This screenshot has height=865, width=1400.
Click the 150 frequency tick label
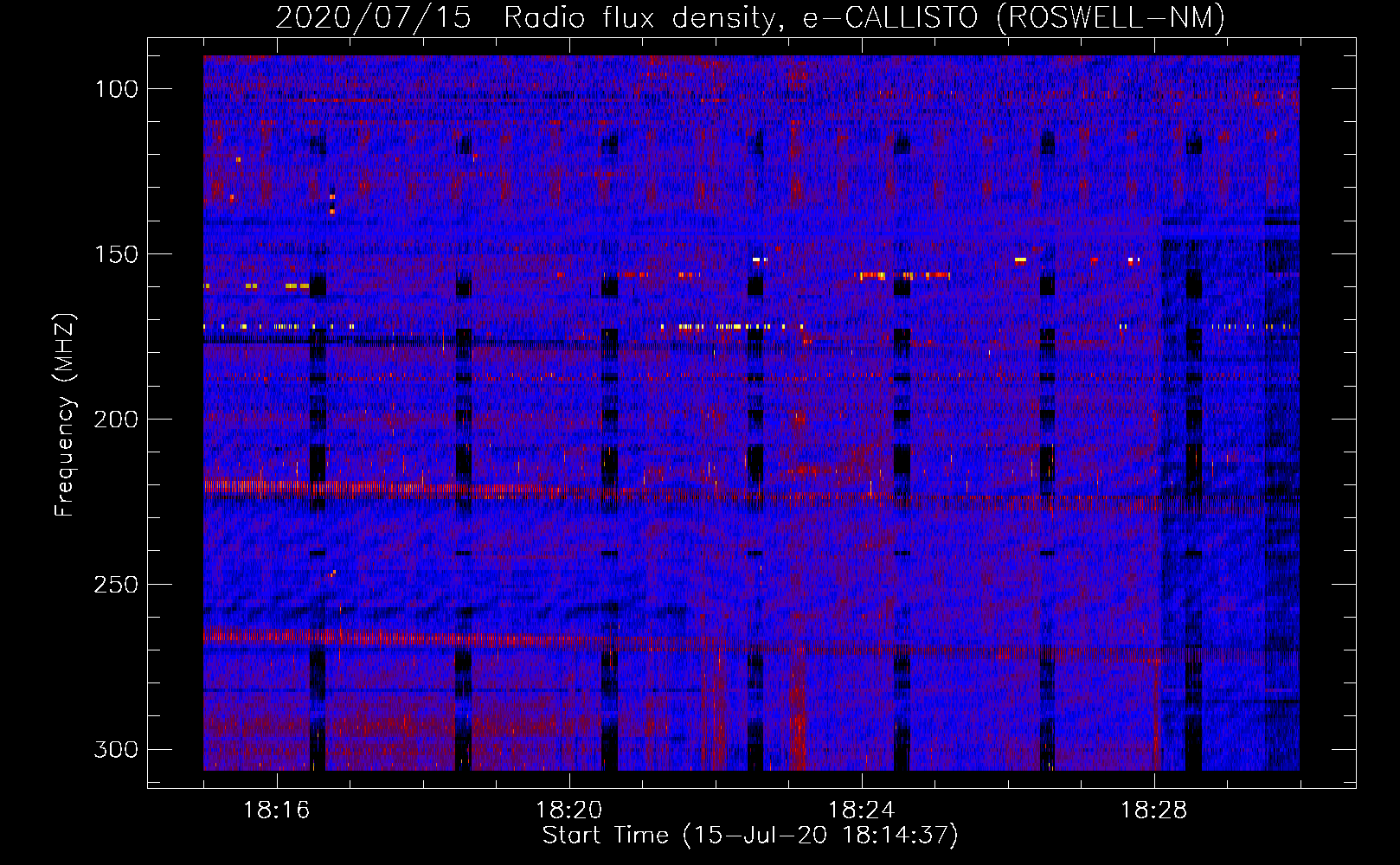pos(116,254)
